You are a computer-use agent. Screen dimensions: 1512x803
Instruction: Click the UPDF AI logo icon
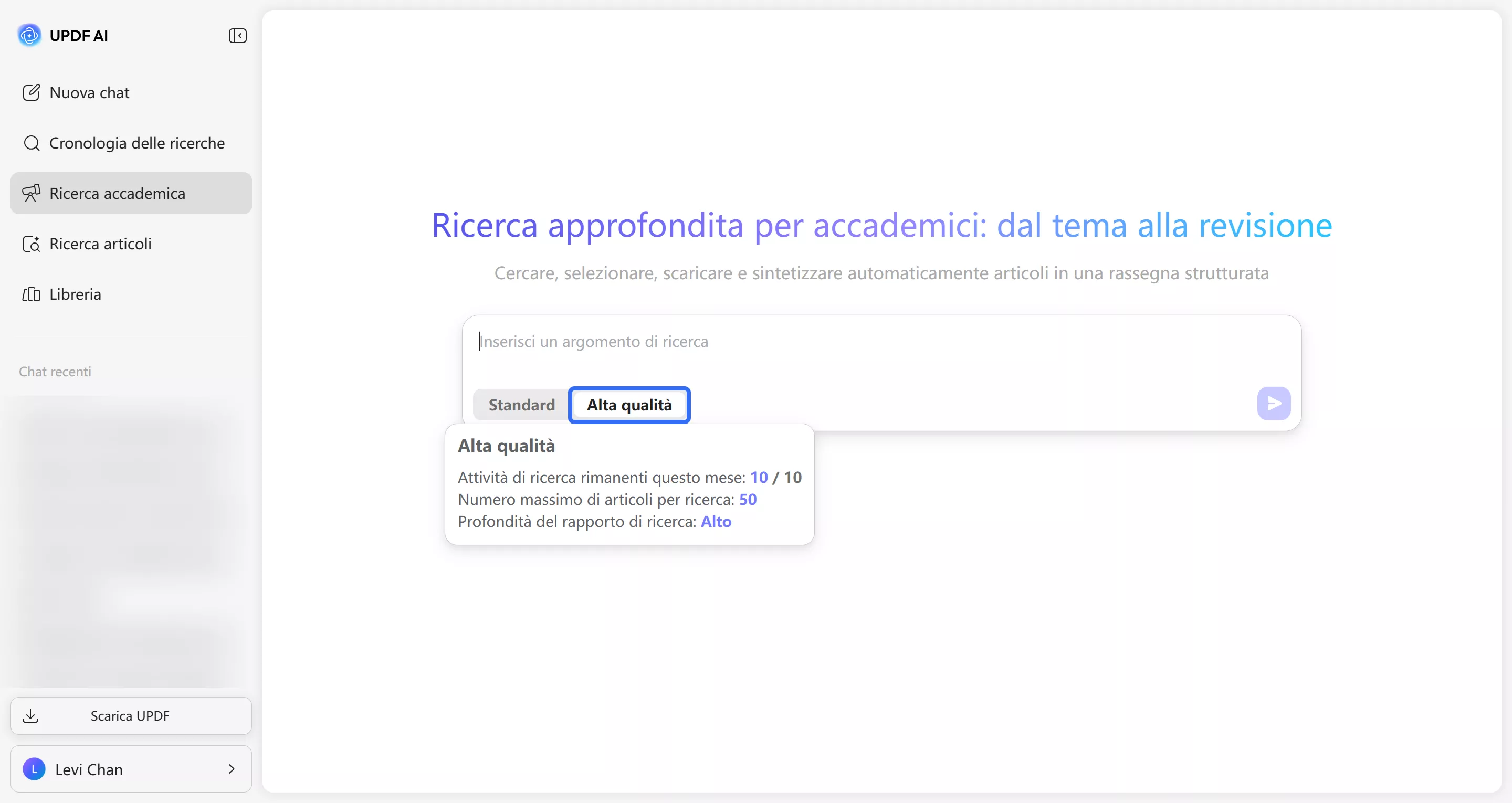[29, 35]
